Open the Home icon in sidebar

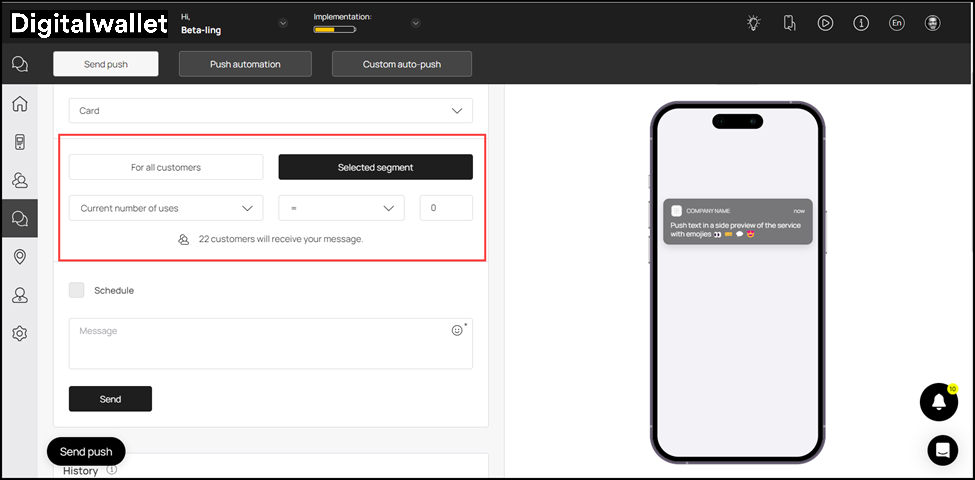click(x=19, y=104)
